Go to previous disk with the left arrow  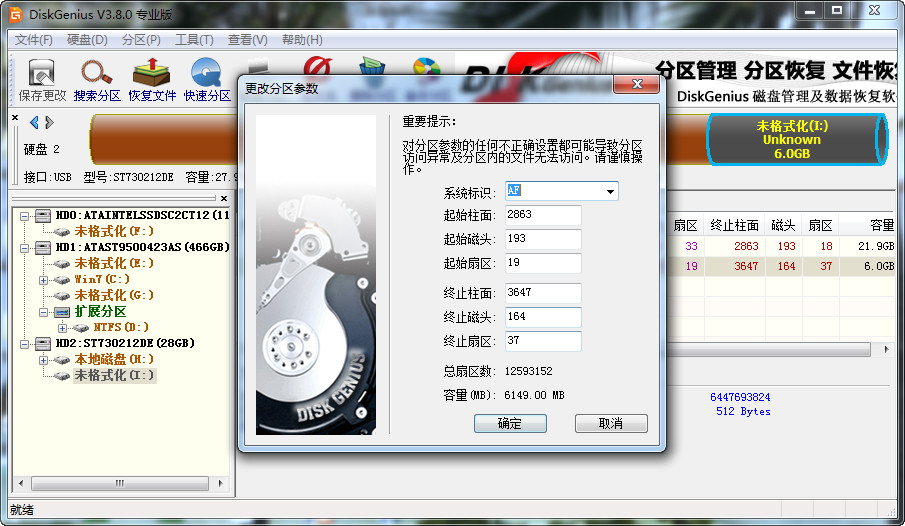pyautogui.click(x=34, y=122)
